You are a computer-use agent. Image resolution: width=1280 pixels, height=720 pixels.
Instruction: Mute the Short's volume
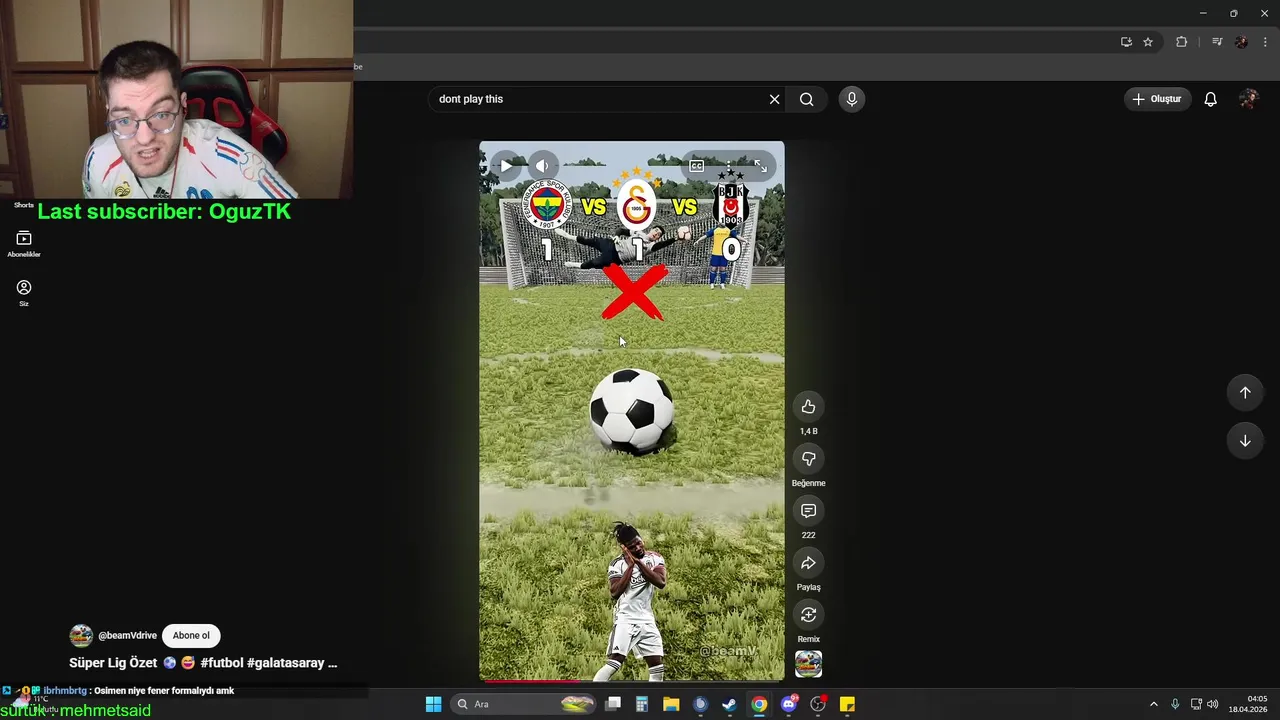[x=541, y=166]
